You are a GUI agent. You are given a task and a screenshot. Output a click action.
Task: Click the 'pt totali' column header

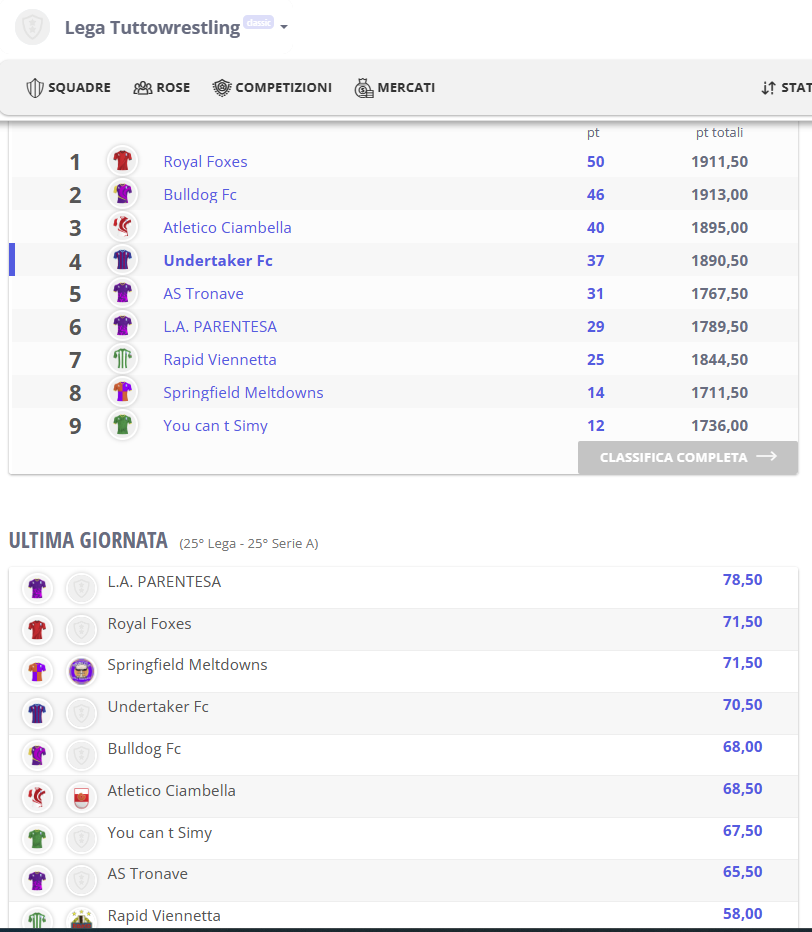point(719,133)
